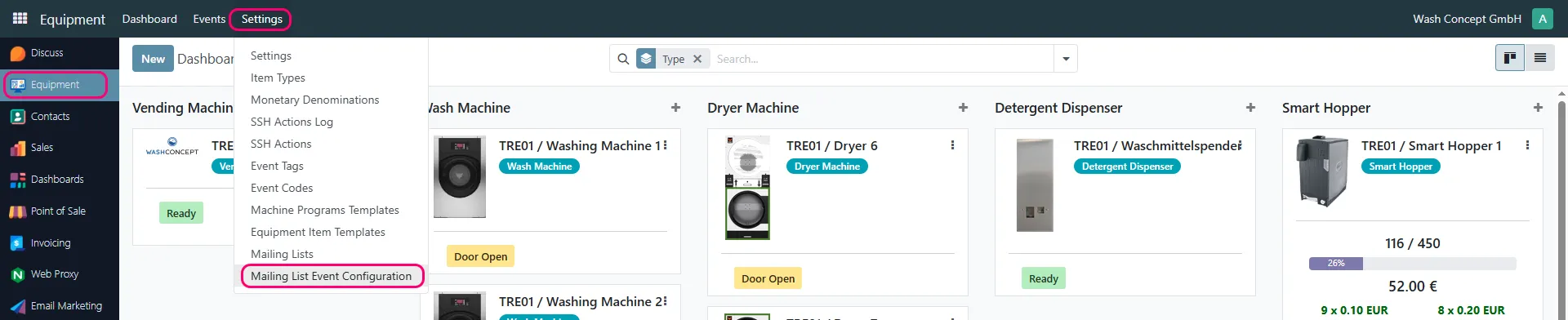Open the Washing Machine 1 thumbnail image
1568x320 pixels.
tap(460, 177)
